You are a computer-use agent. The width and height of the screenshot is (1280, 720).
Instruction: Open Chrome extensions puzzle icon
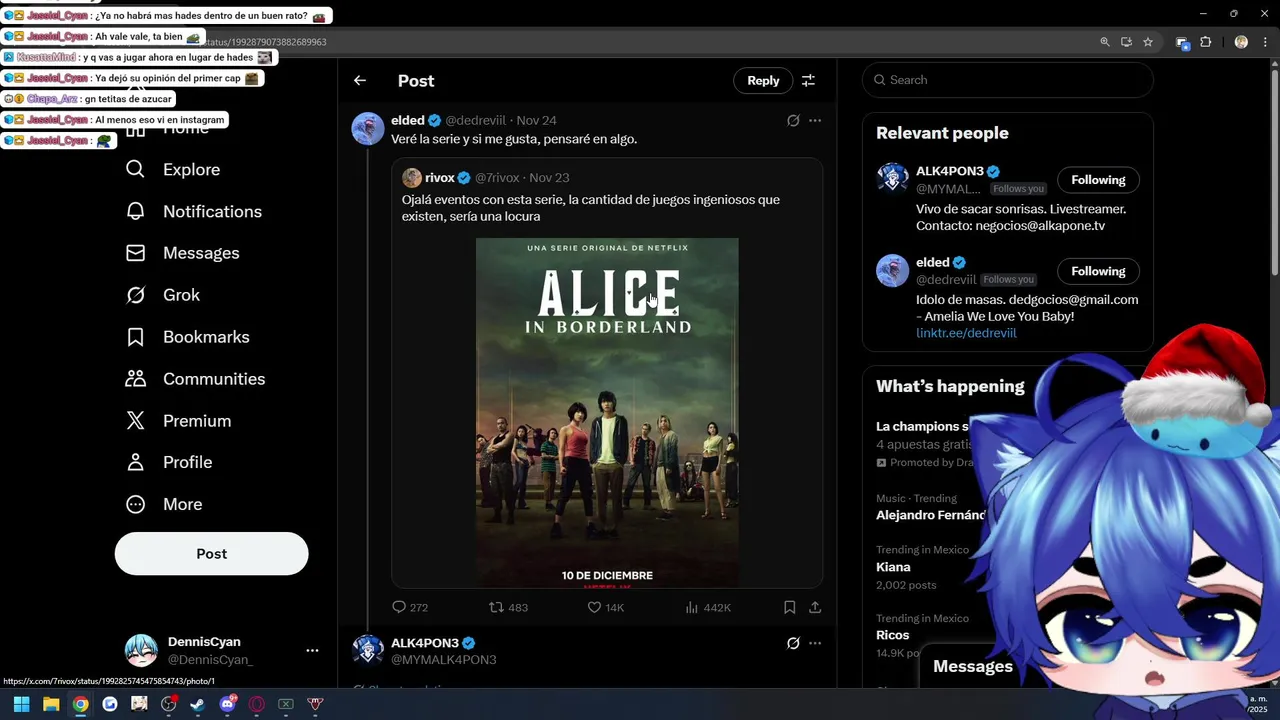[x=1206, y=42]
